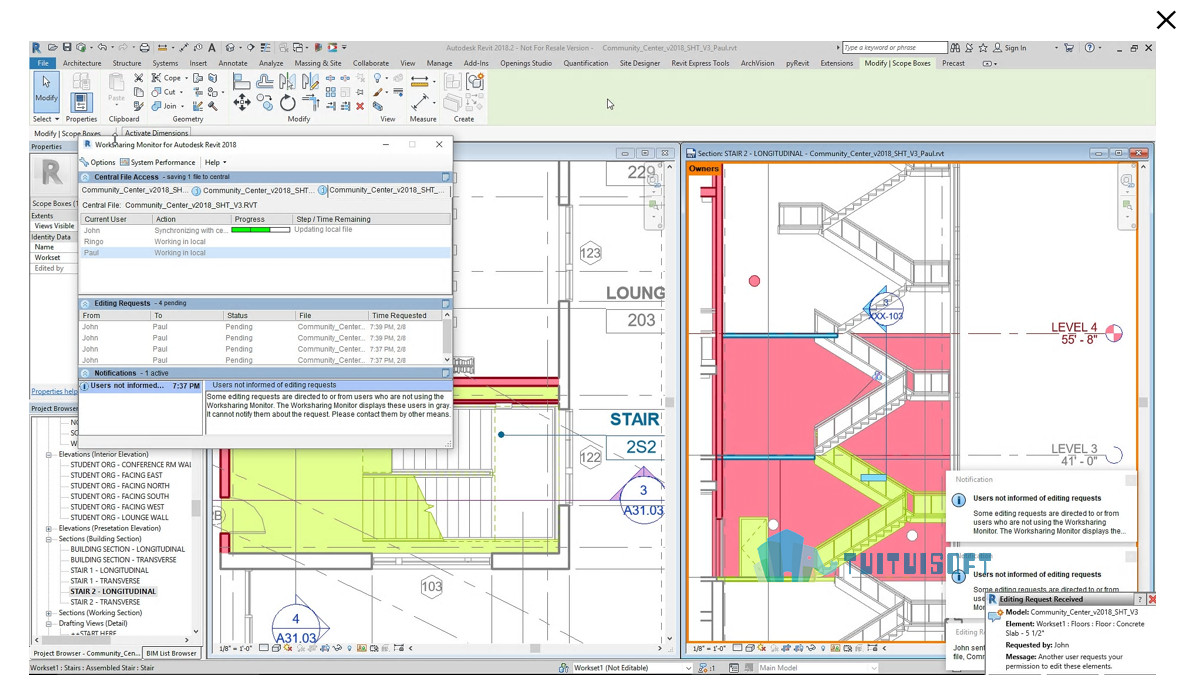Viewport: 1184px width, 696px height.
Task: Click the Move tool in the Modify panel
Action: point(242,103)
